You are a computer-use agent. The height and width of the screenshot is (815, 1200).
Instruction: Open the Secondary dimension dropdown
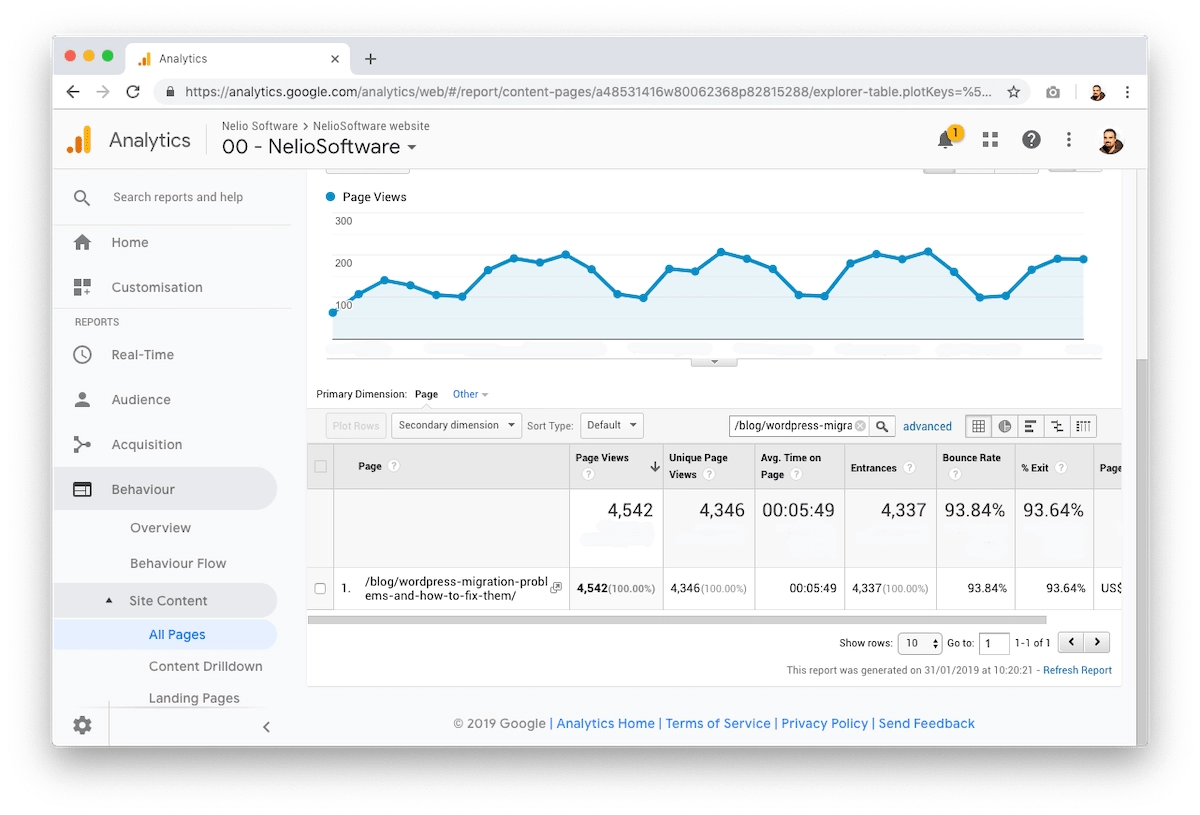[x=456, y=425]
